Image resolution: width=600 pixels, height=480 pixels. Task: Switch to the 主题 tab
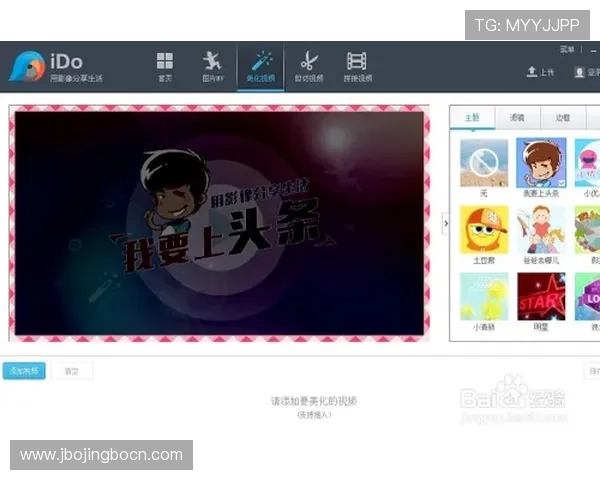471,117
